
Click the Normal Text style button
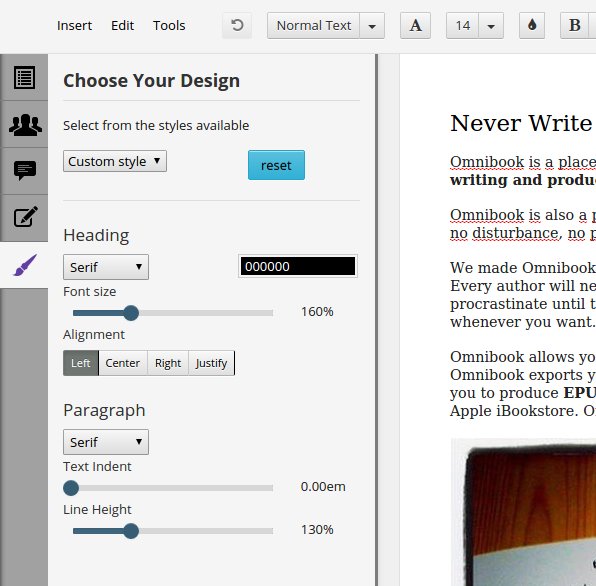pyautogui.click(x=314, y=25)
